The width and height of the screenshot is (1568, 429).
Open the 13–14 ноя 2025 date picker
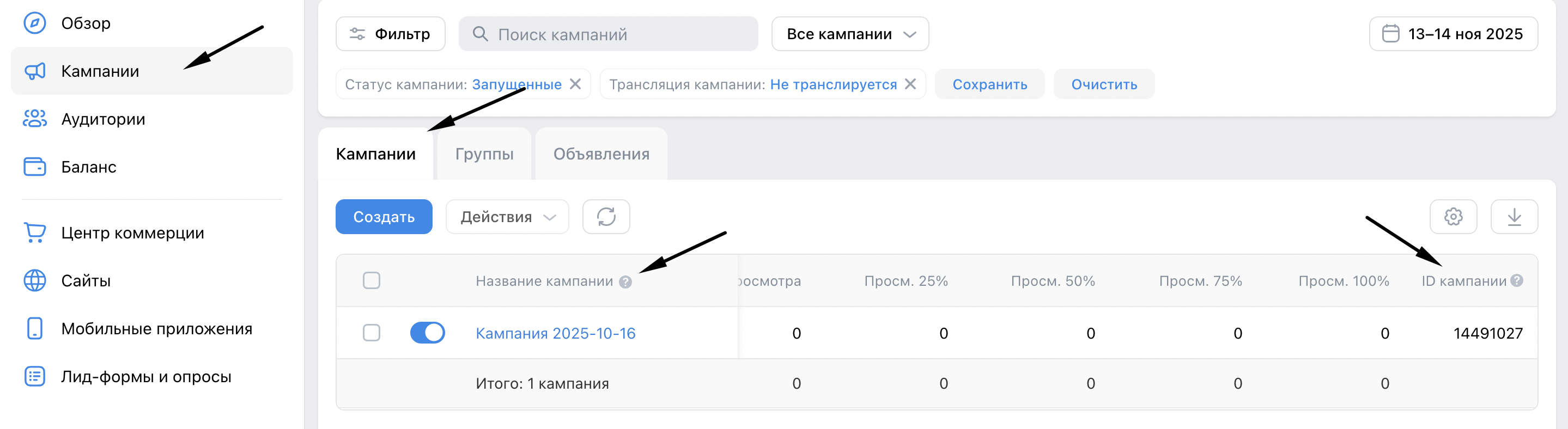coord(1453,34)
